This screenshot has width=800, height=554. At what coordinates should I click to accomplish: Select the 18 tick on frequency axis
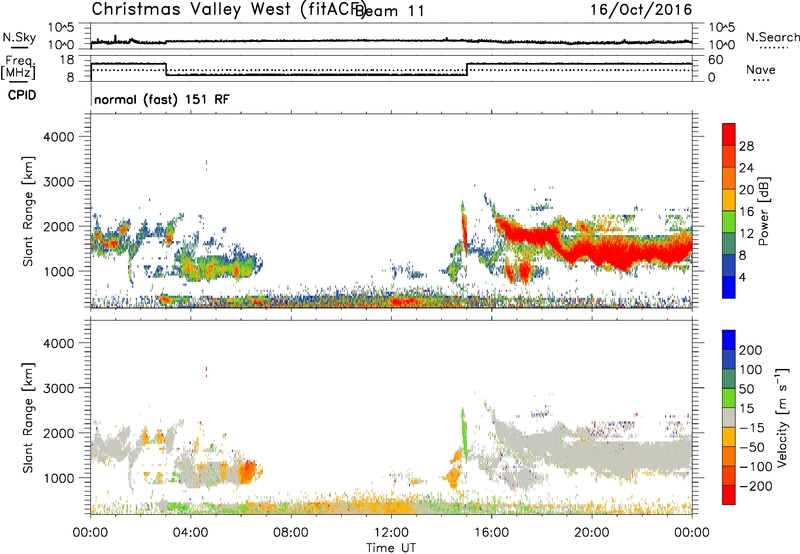66,60
